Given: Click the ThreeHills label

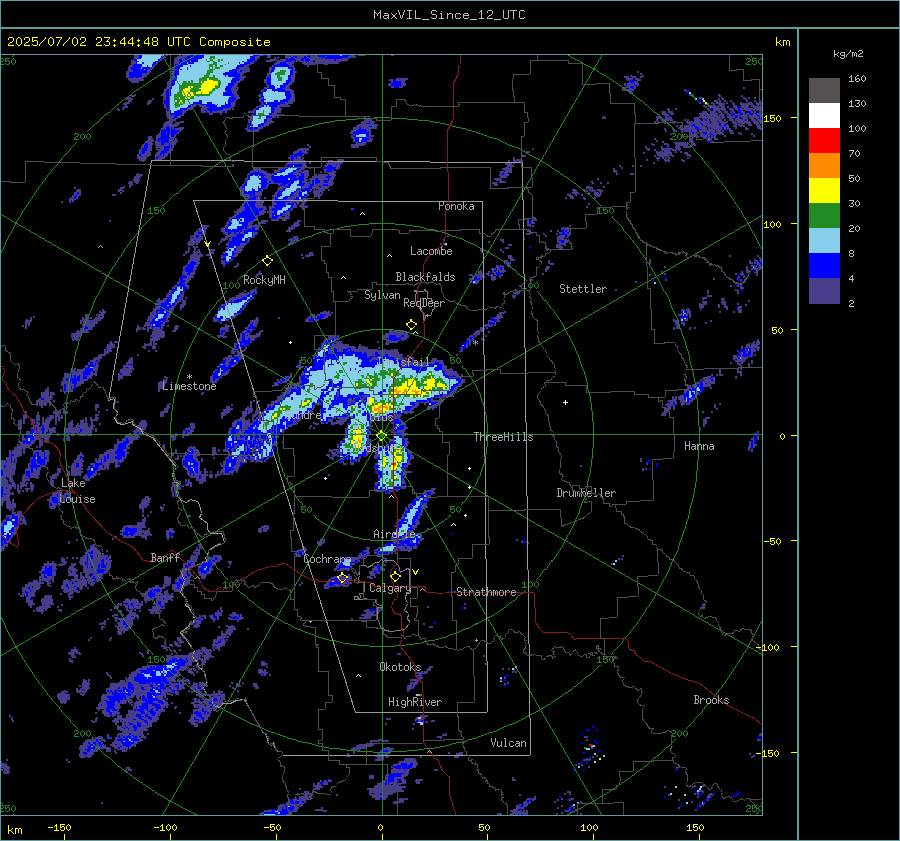Looking at the screenshot, I should 503,437.
